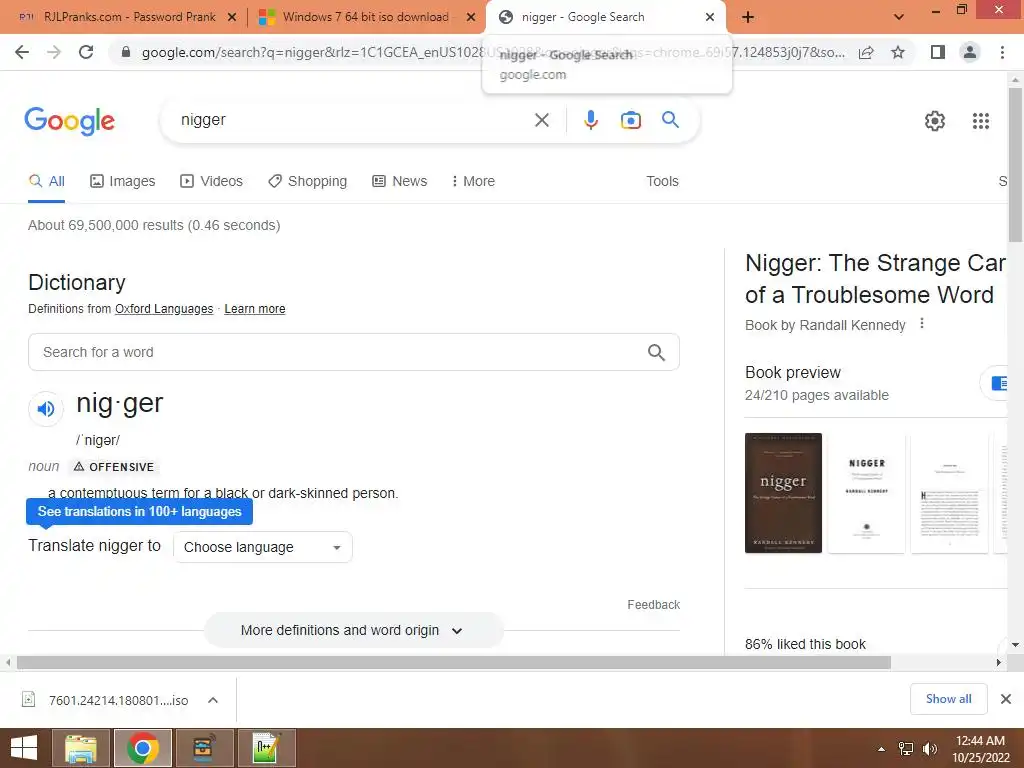Open the volume control in the system tray

coord(929,749)
